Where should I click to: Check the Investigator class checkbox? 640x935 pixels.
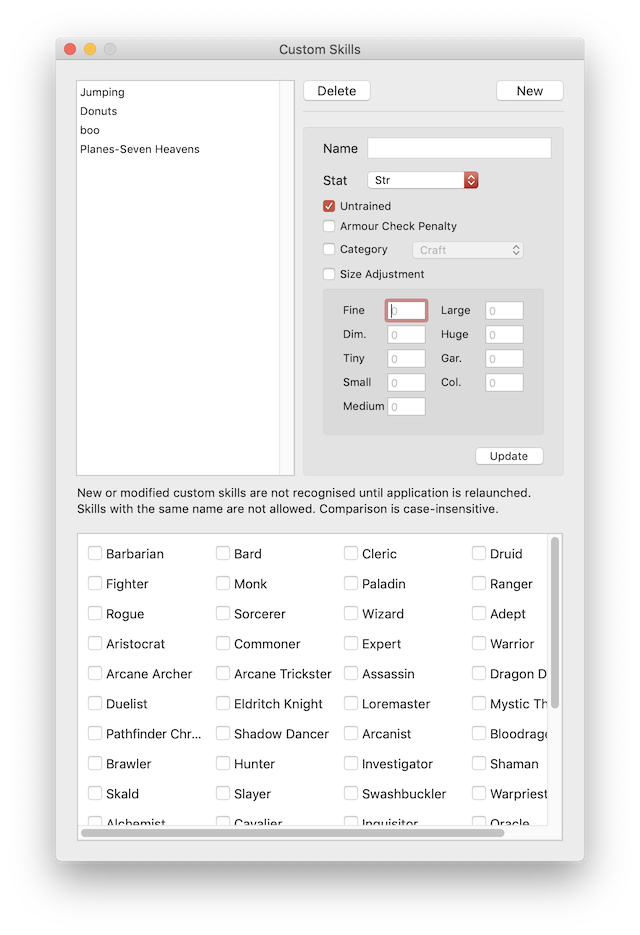point(351,763)
